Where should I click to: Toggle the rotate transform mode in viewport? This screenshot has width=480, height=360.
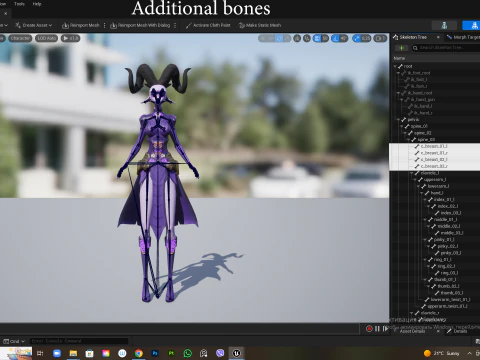point(279,39)
